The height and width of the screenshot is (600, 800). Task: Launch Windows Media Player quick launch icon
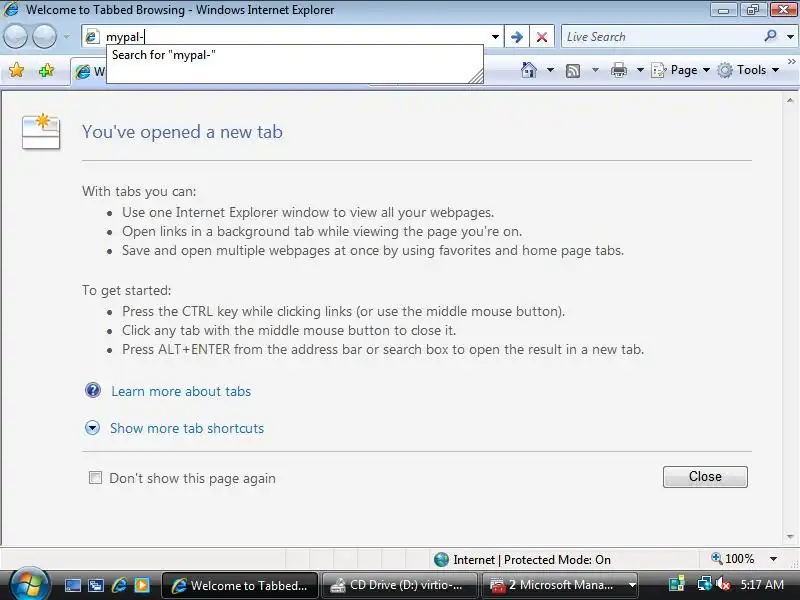coord(142,585)
